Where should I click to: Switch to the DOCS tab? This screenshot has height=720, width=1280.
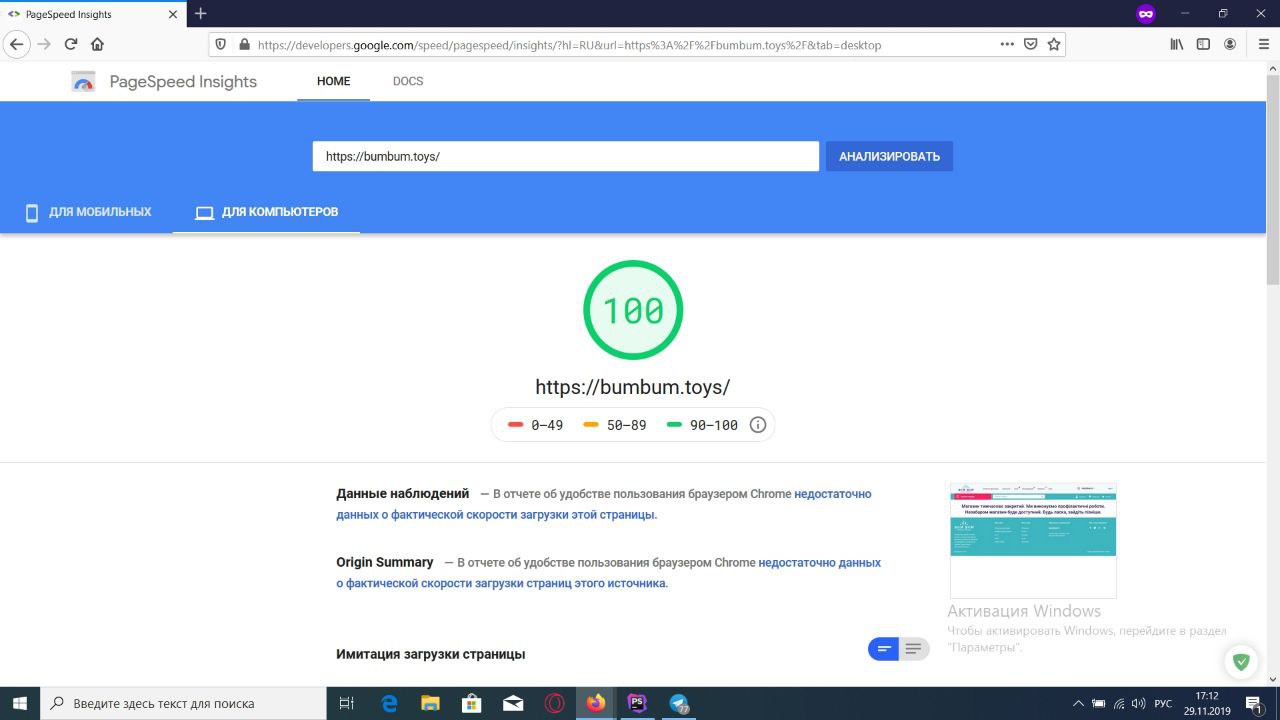pos(407,81)
